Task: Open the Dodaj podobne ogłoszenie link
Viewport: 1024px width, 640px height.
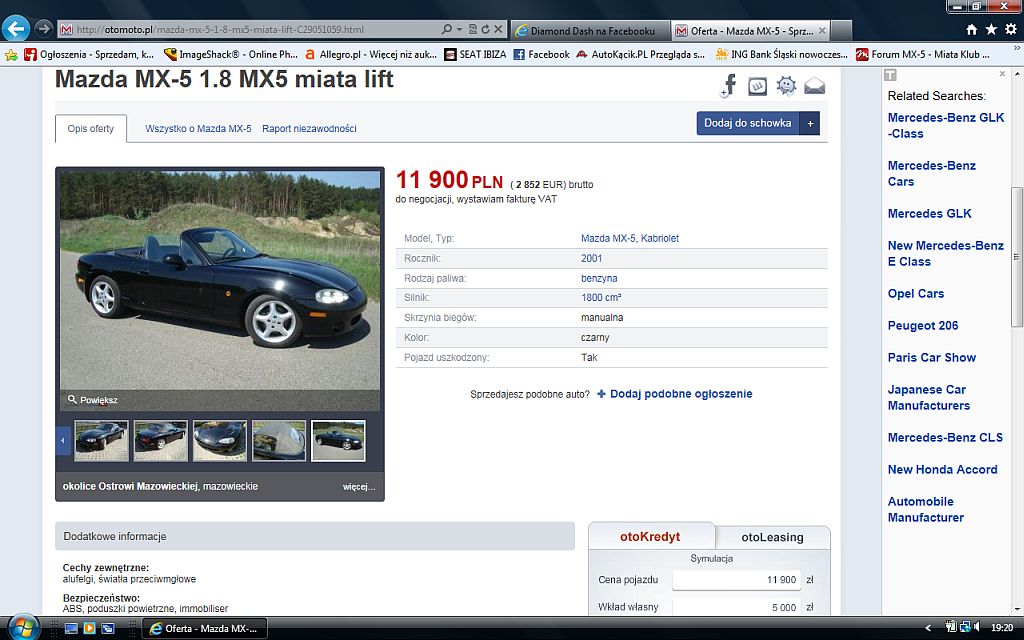Action: 680,394
